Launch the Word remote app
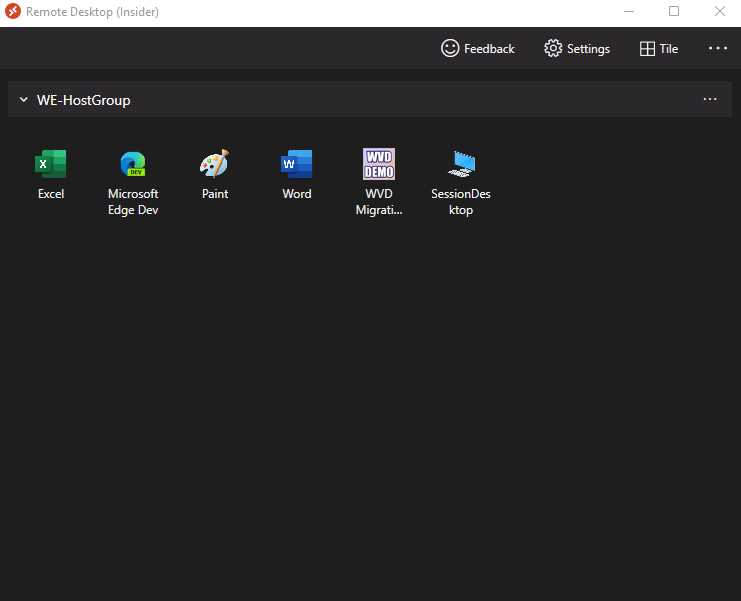 pyautogui.click(x=297, y=174)
